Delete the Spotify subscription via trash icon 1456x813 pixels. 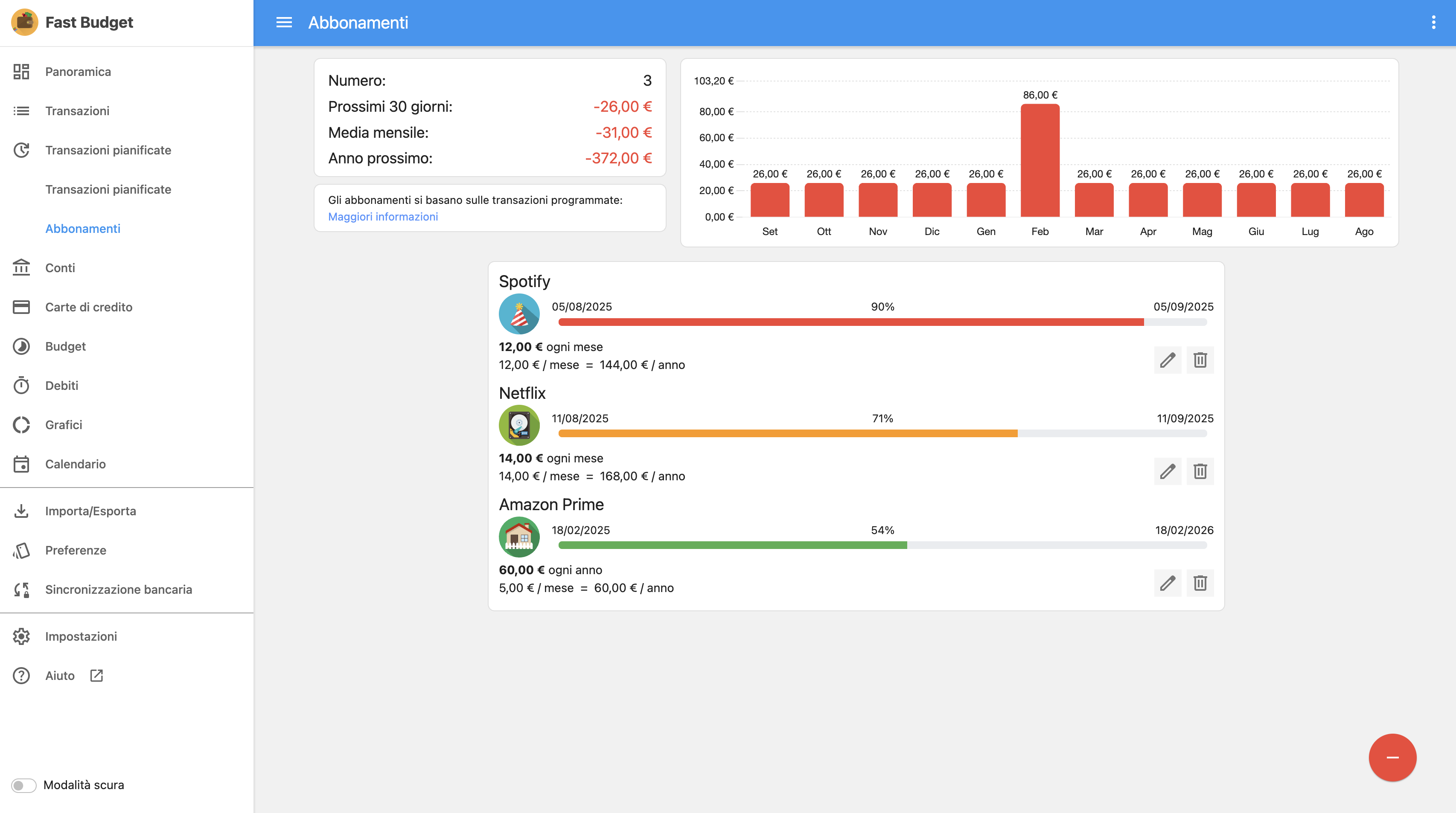pyautogui.click(x=1200, y=360)
